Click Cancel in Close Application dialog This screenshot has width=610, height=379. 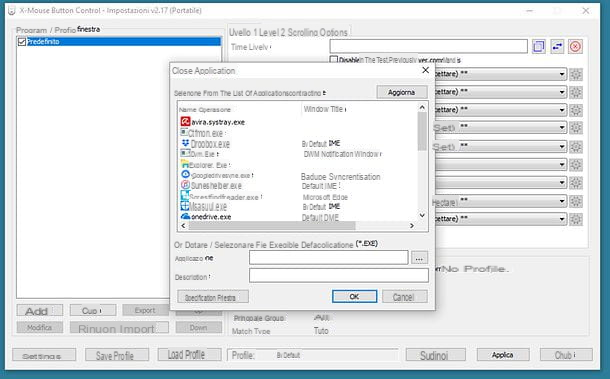[x=405, y=297]
